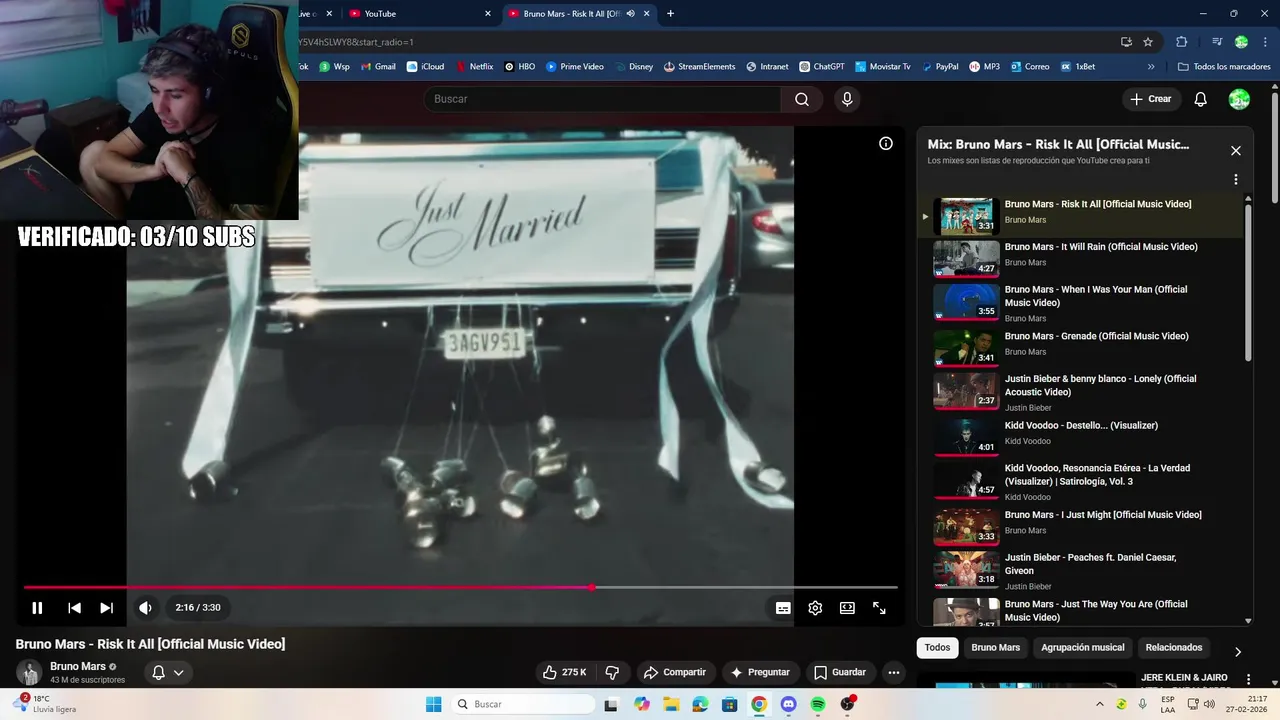
Task: Open the Prime Video bookmark
Action: [574, 67]
